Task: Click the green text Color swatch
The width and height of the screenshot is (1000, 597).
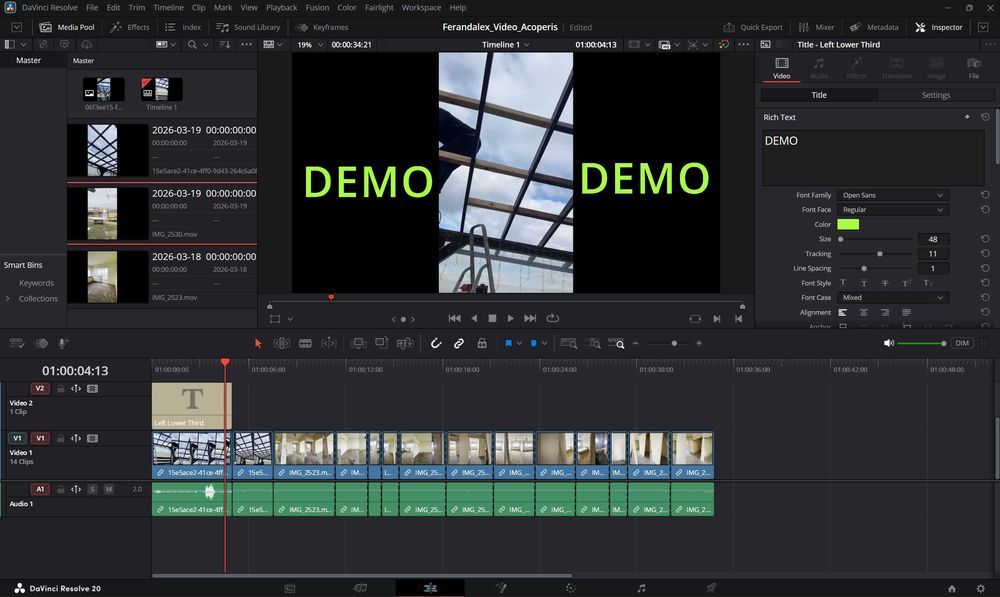Action: (x=848, y=225)
